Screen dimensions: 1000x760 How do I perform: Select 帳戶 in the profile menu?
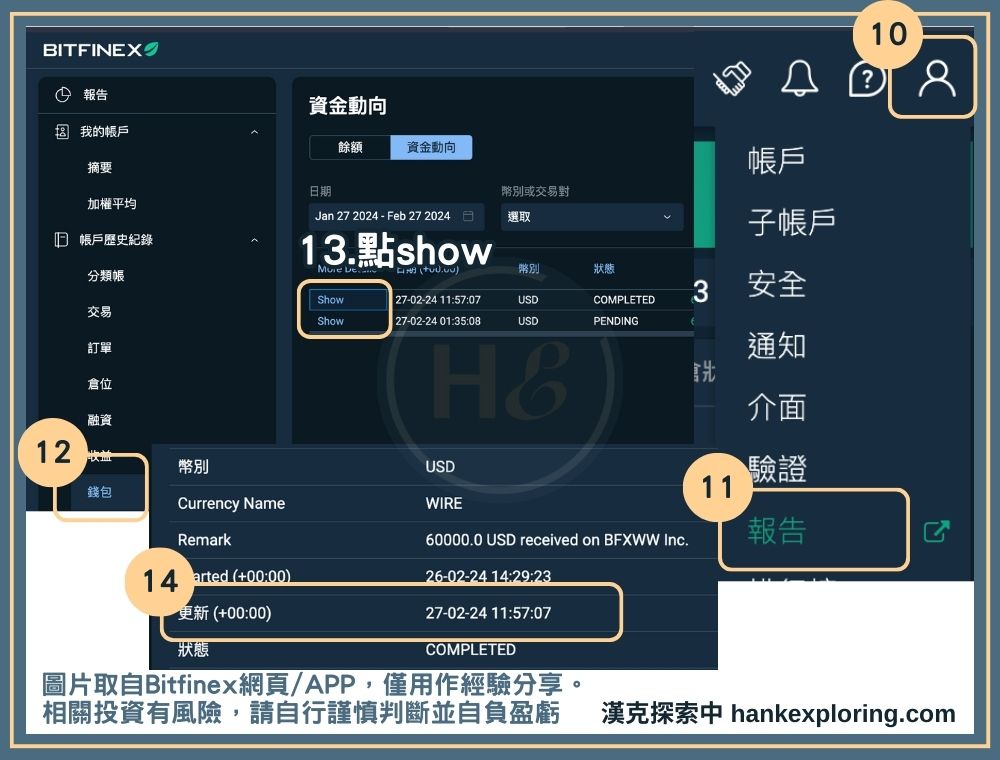tap(776, 160)
